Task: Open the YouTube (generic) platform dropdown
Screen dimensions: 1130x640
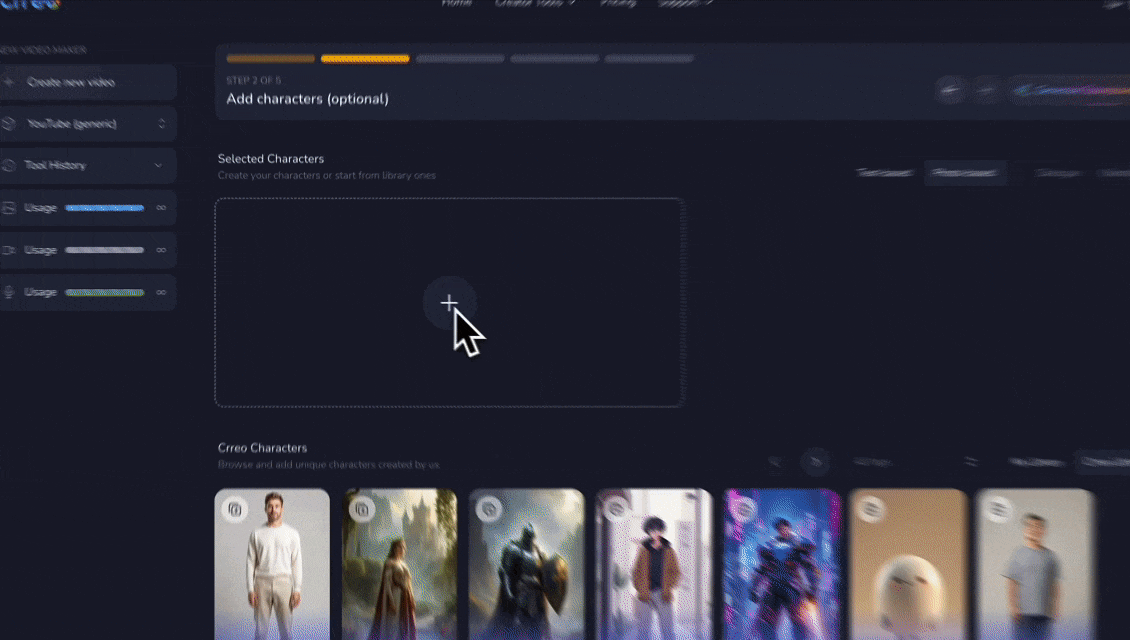Action: [88, 124]
